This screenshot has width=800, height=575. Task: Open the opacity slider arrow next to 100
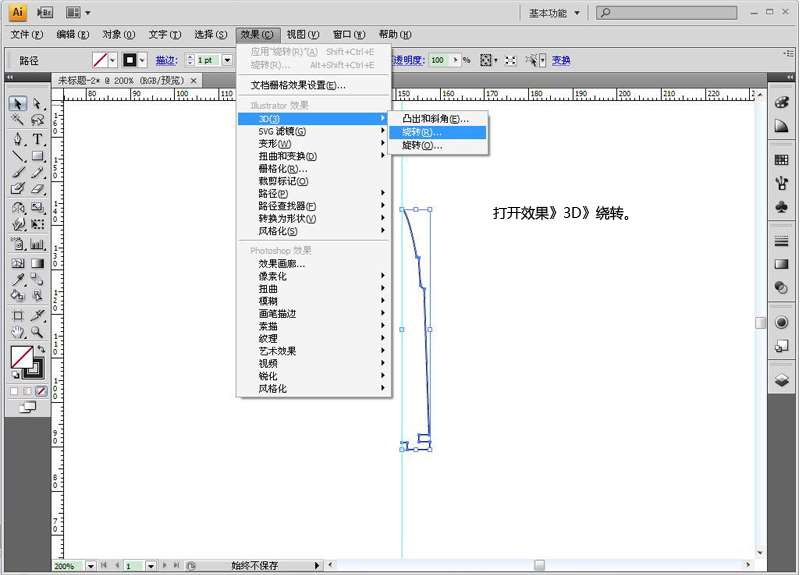click(455, 60)
